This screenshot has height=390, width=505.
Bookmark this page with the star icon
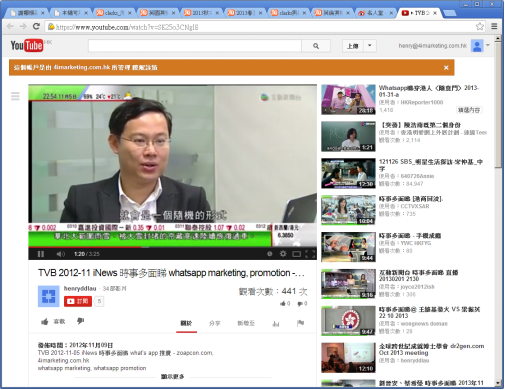click(480, 26)
